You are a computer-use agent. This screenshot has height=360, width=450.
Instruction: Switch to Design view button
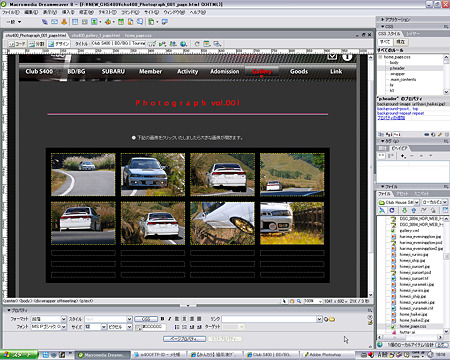(58, 44)
